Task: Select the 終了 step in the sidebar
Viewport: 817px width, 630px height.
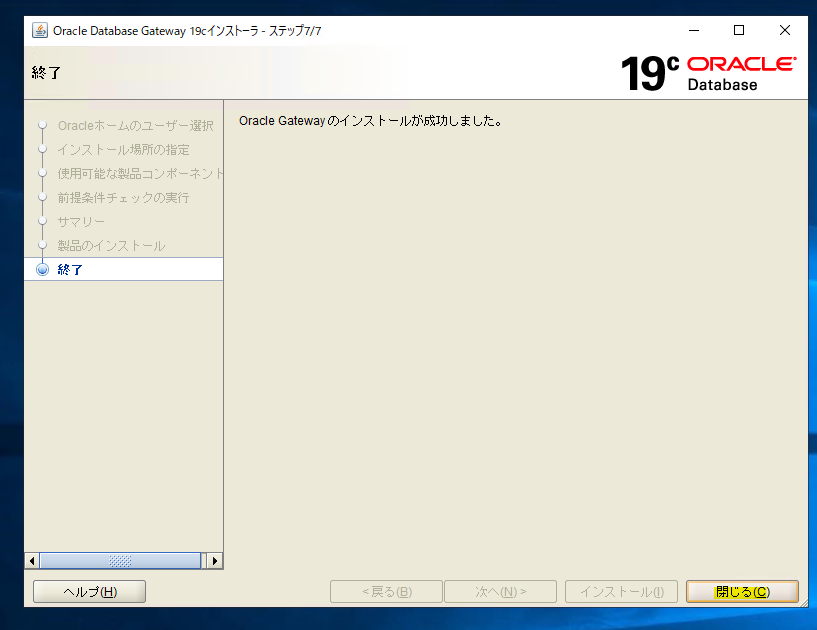Action: (x=123, y=269)
